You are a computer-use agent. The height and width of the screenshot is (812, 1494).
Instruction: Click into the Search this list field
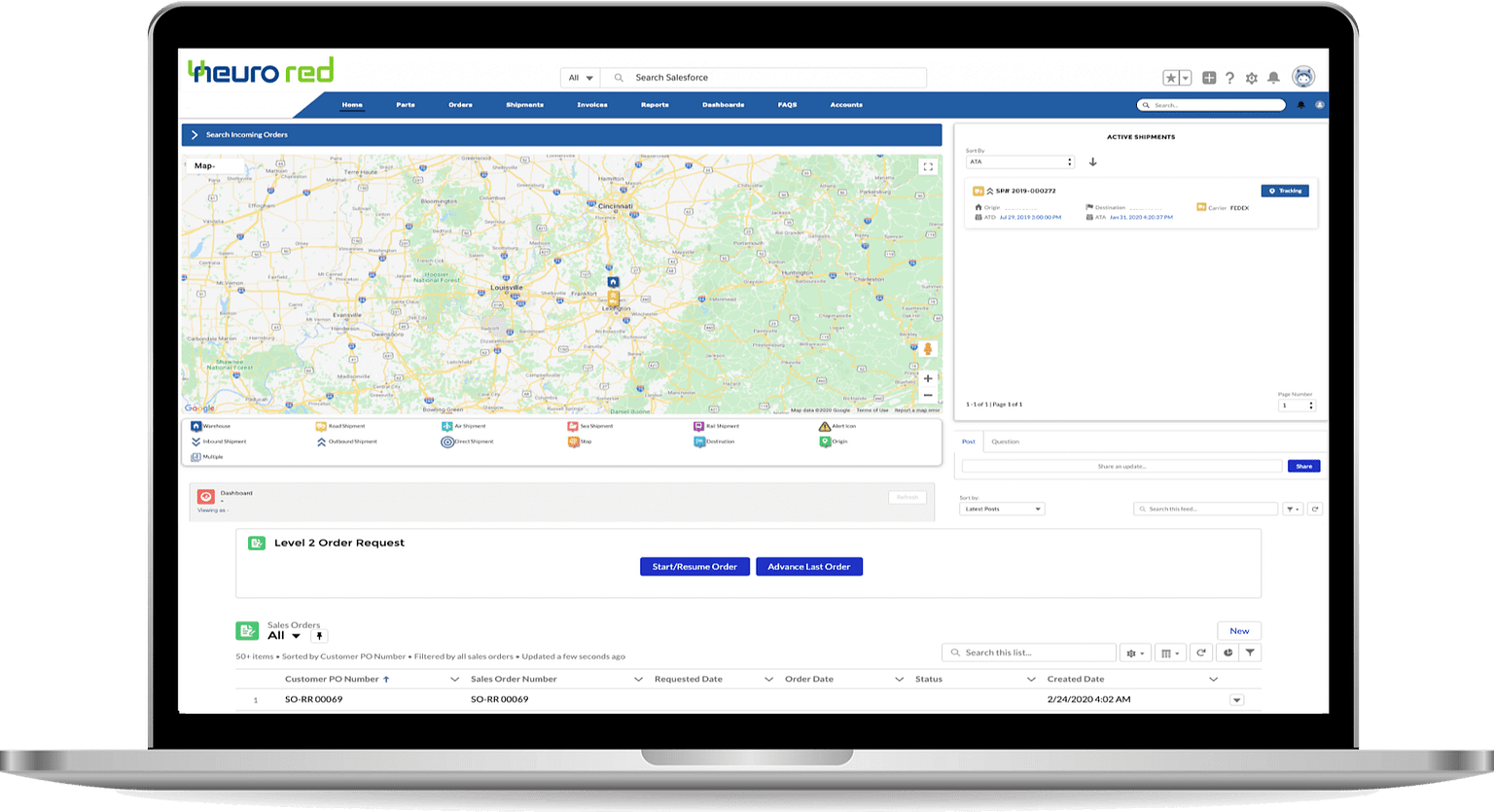click(1027, 652)
